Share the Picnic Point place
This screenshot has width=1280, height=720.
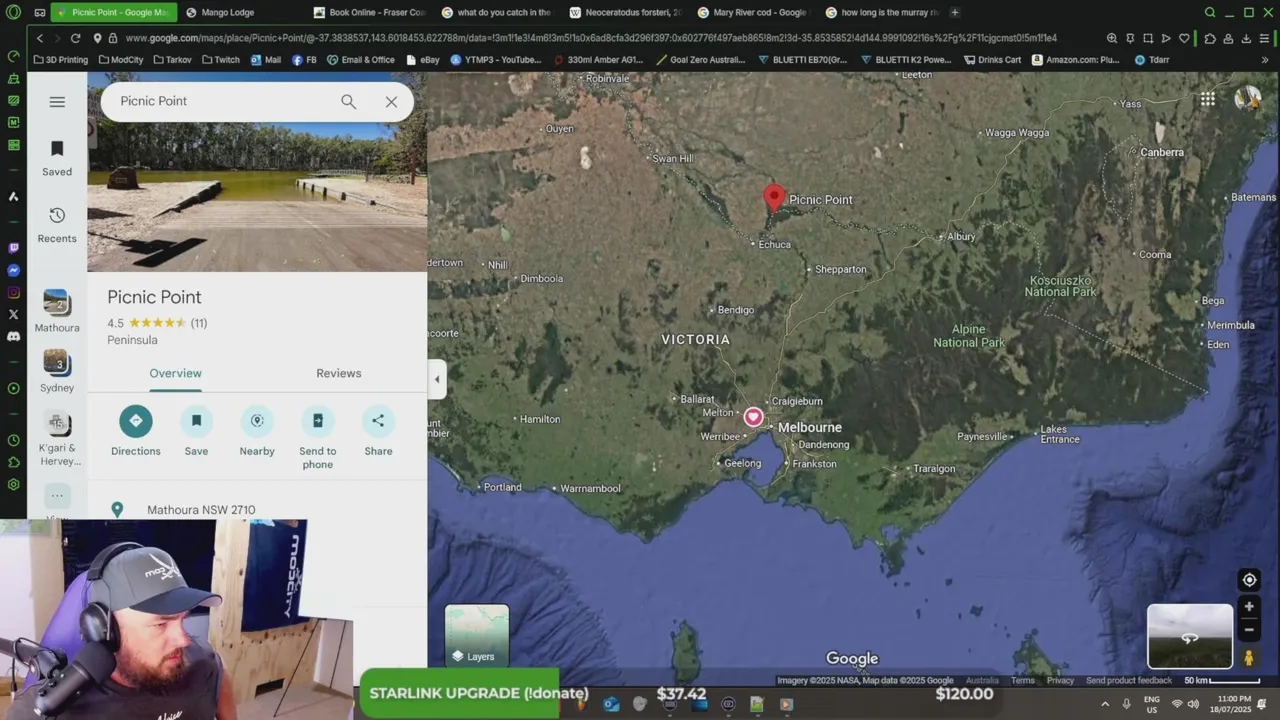tap(378, 431)
